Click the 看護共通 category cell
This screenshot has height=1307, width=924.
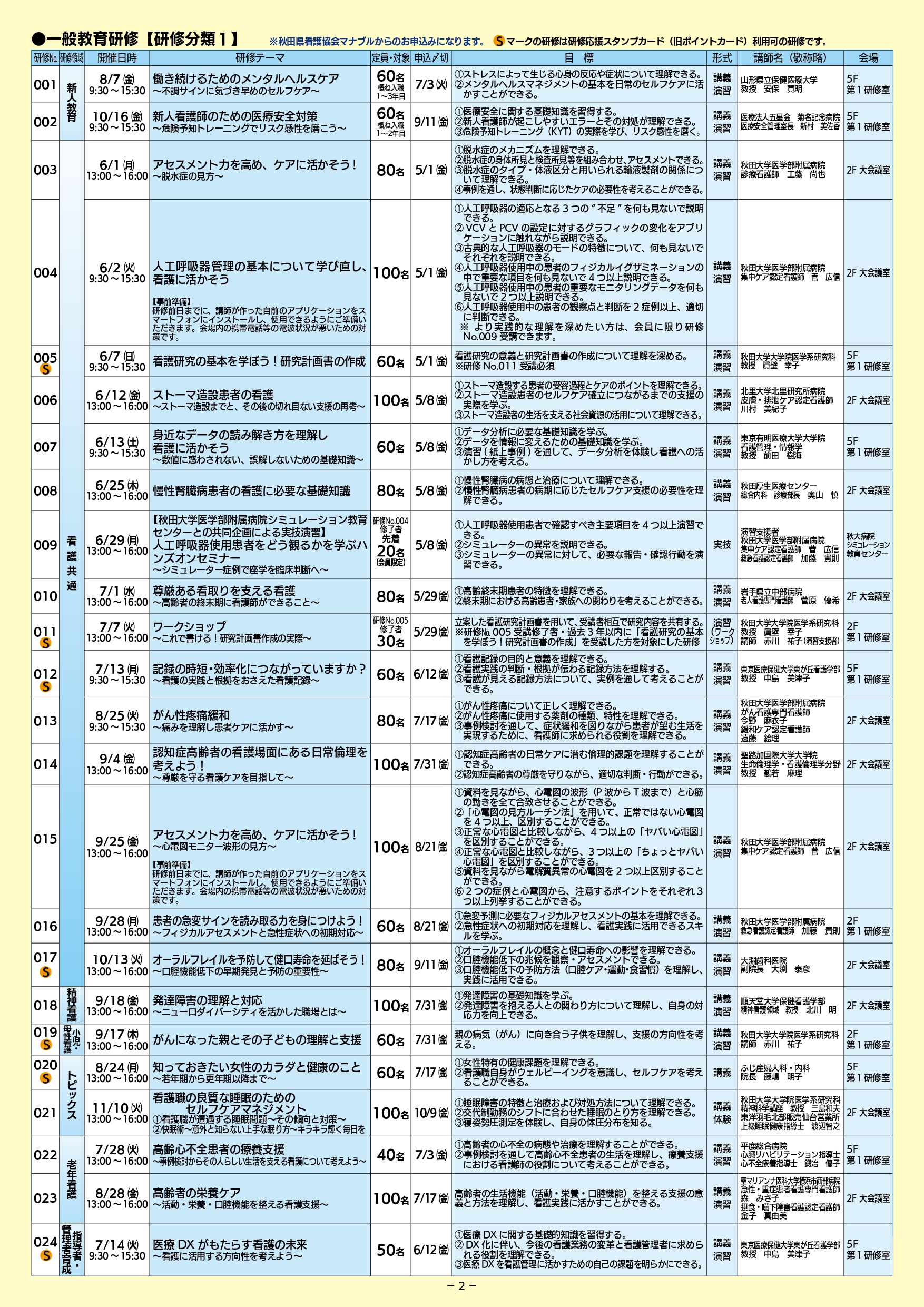pos(72,563)
